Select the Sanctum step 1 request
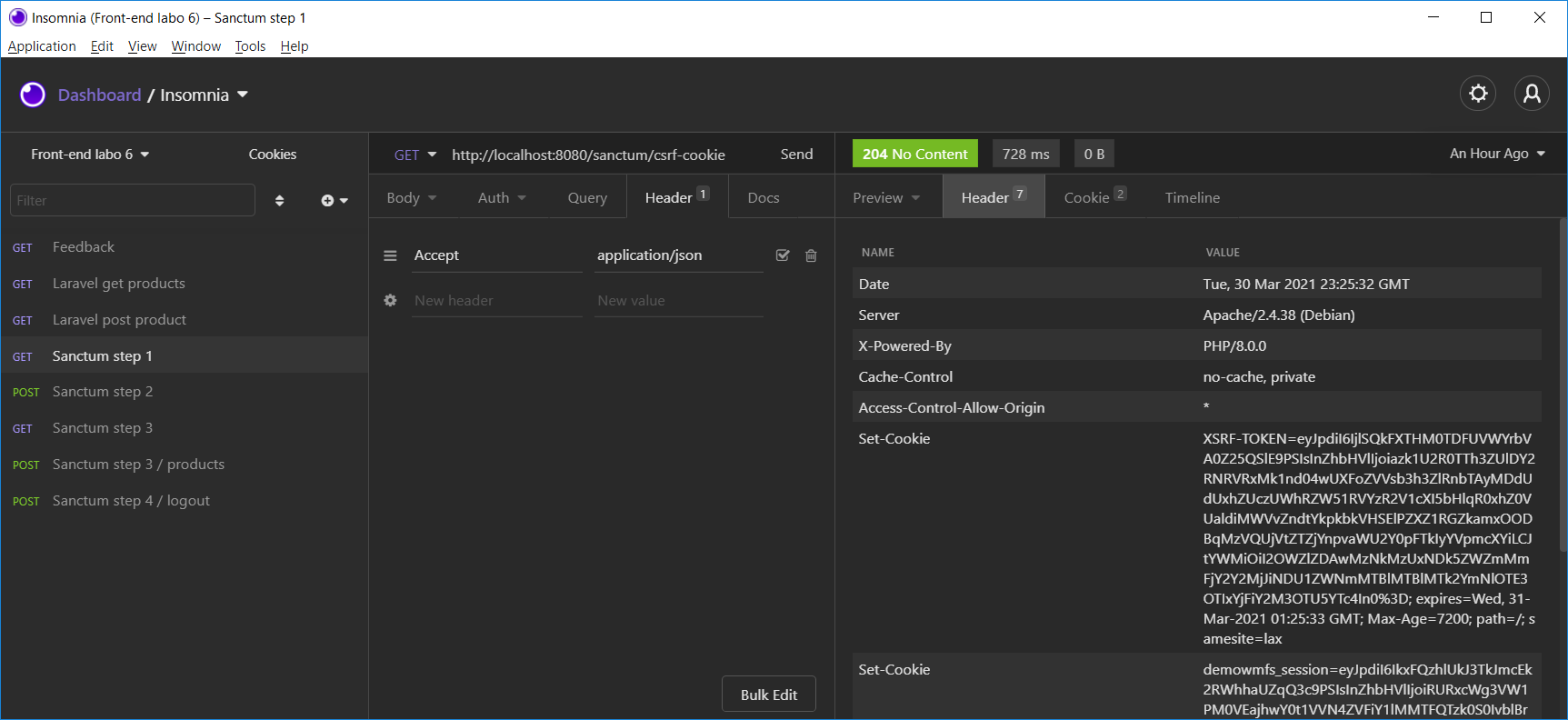The width and height of the screenshot is (1568, 720). click(x=184, y=355)
